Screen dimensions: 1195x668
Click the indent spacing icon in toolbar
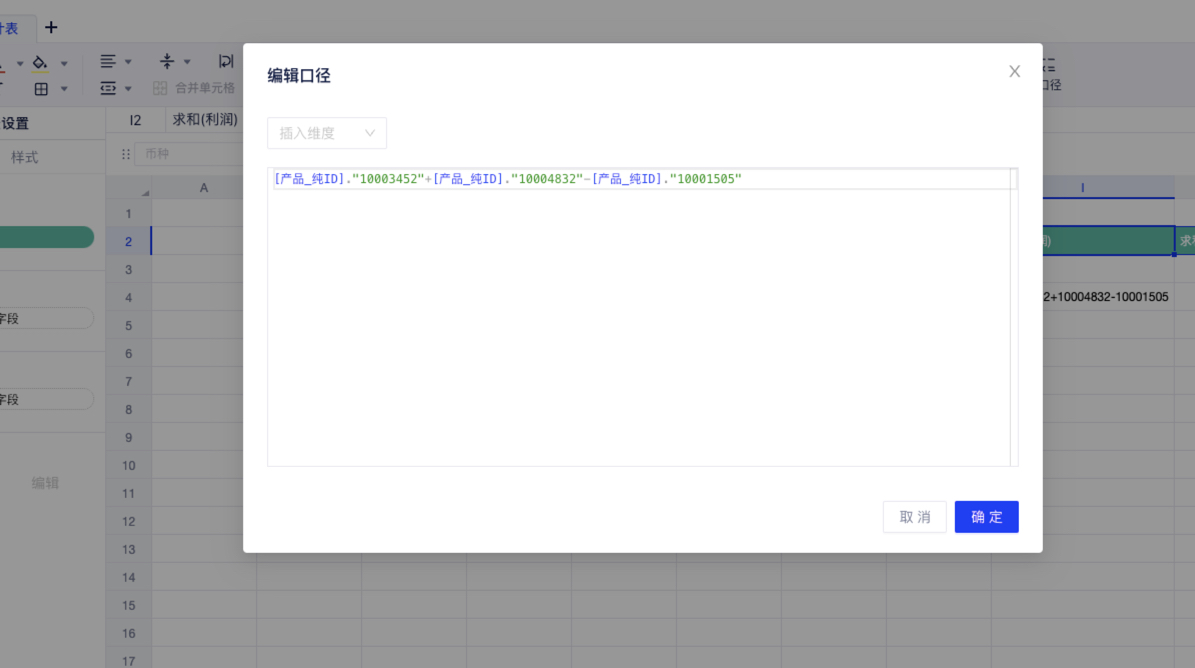(x=108, y=88)
